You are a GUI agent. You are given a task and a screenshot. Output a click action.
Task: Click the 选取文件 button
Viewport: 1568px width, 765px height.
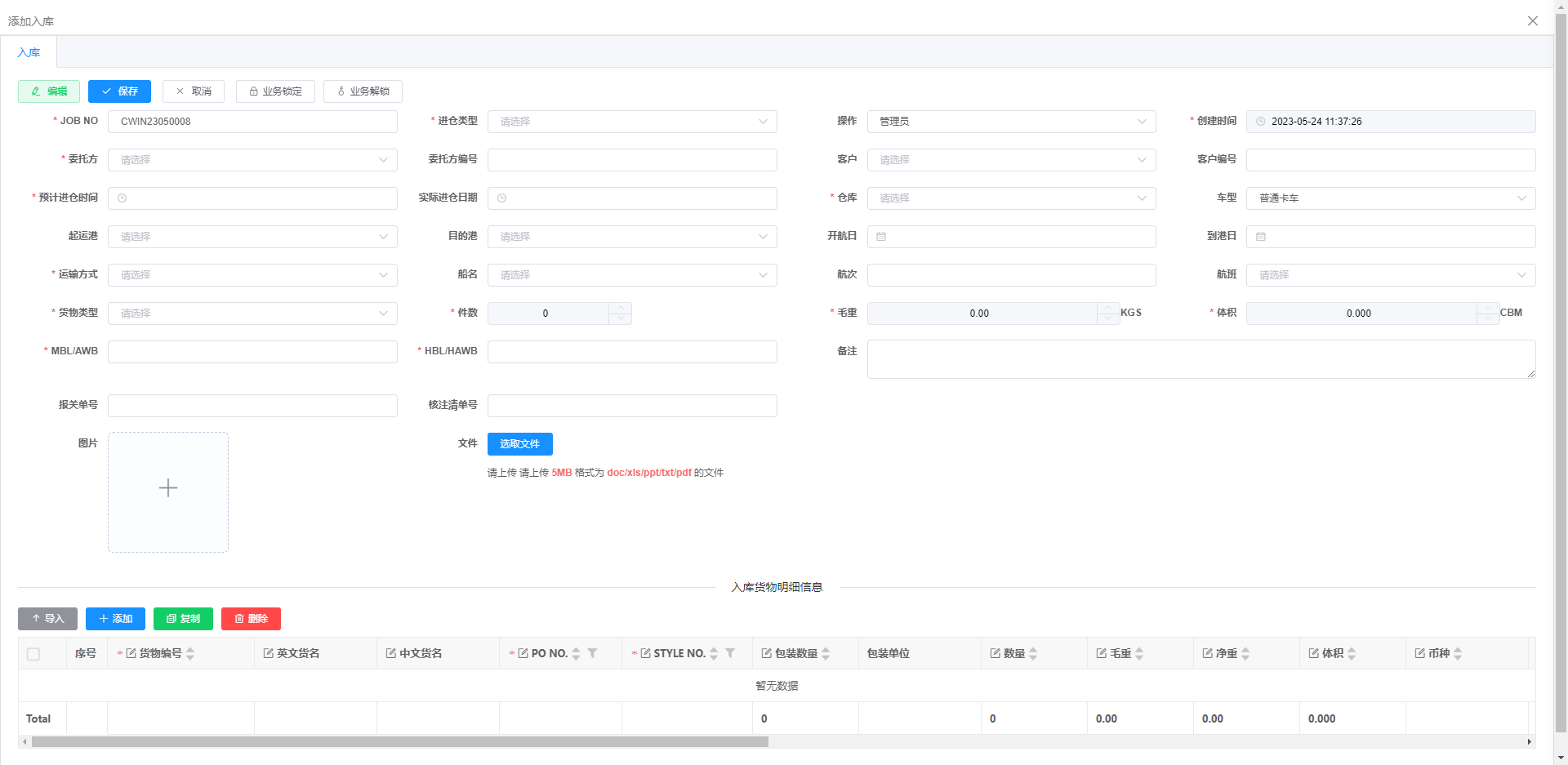pos(520,444)
